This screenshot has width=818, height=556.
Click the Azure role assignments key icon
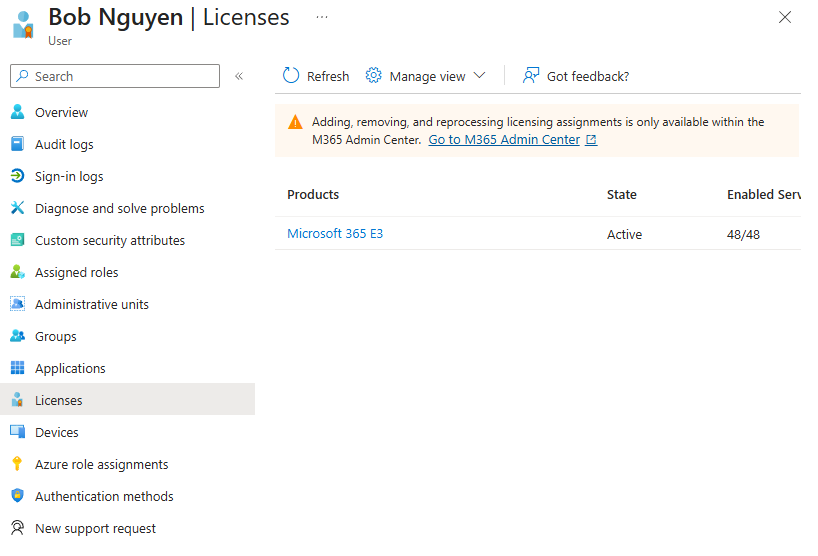point(17,464)
